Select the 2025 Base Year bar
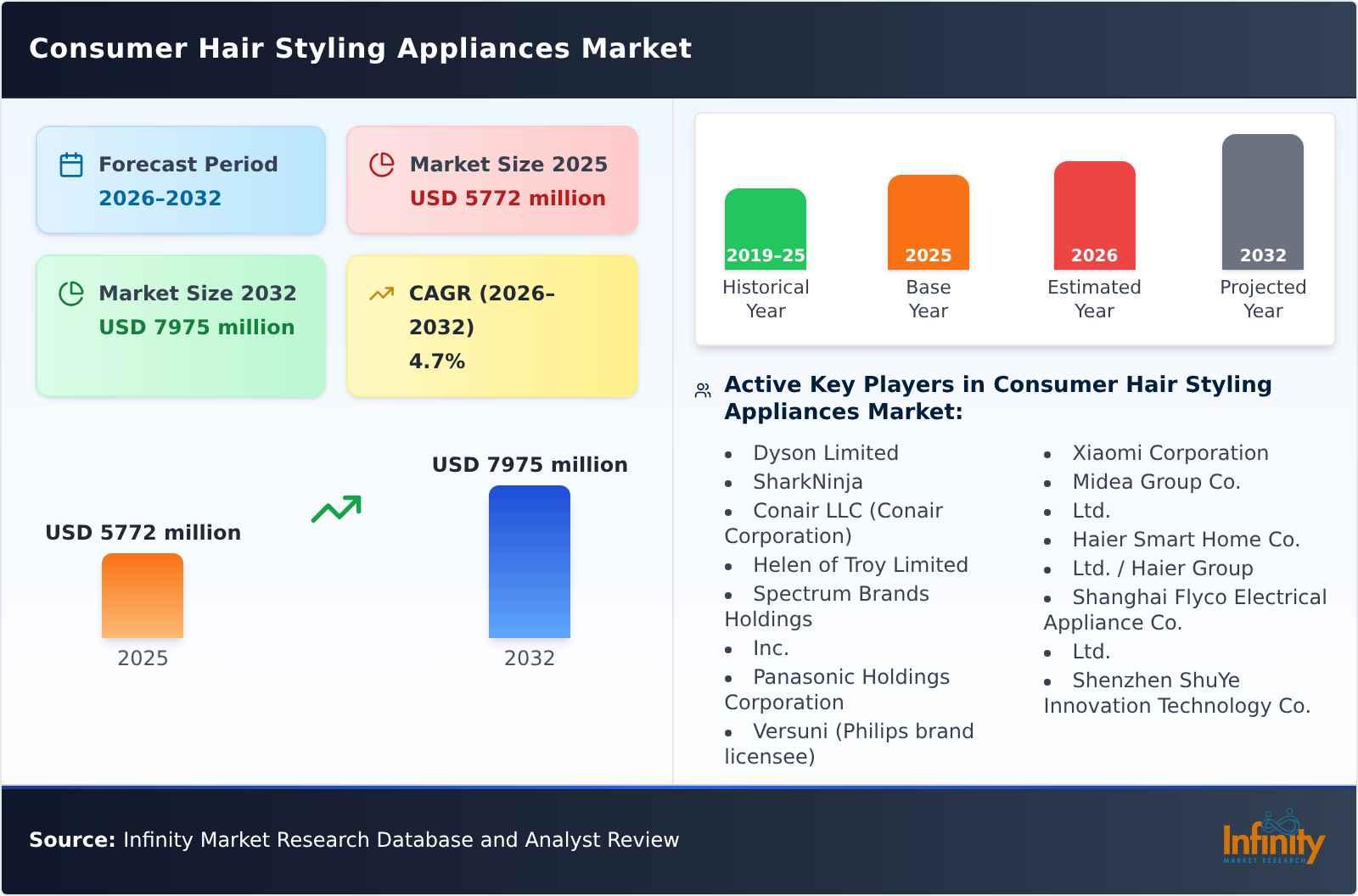The width and height of the screenshot is (1358, 896). [x=928, y=221]
